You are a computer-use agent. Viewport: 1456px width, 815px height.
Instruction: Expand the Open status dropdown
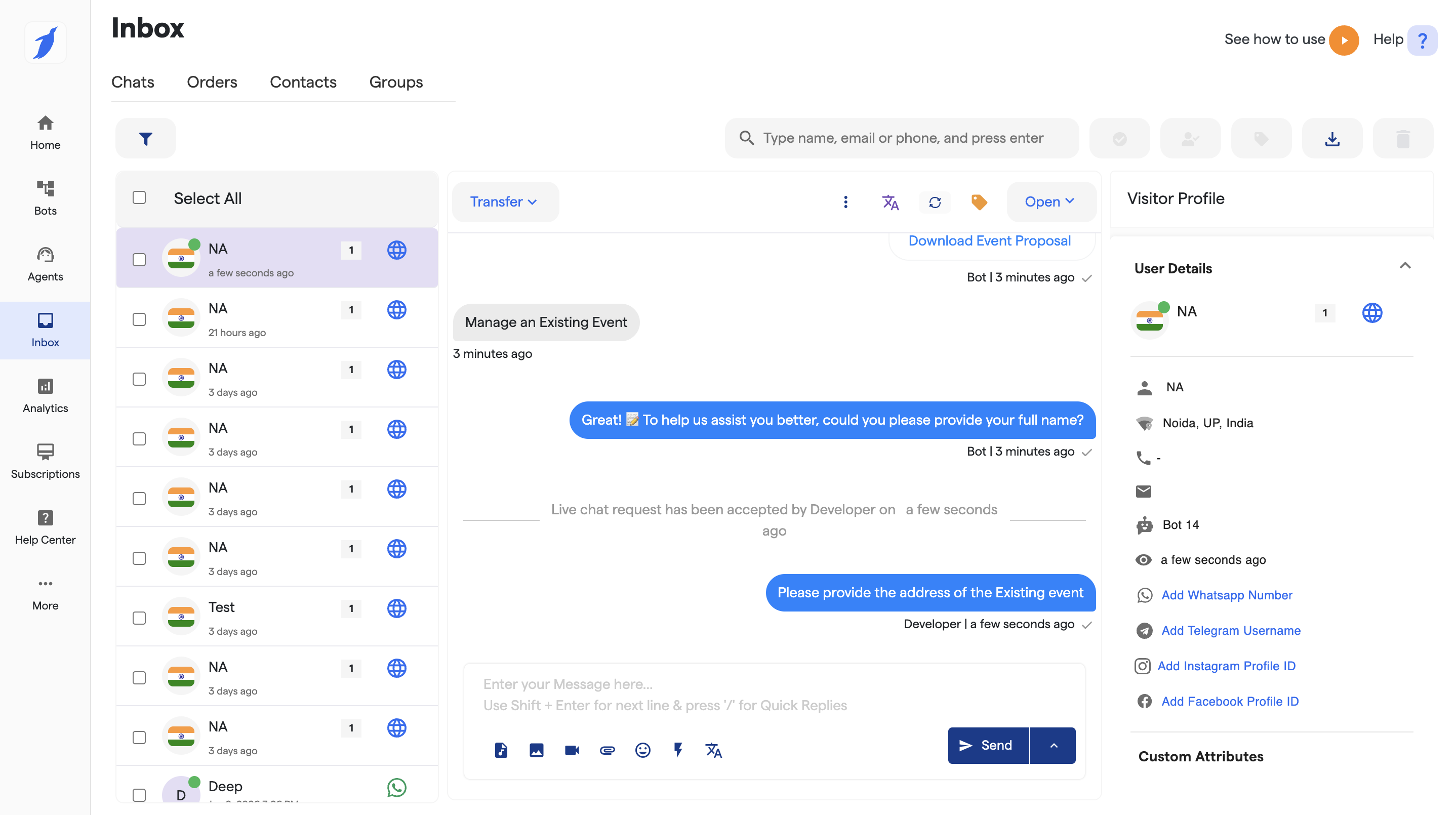pyautogui.click(x=1049, y=202)
